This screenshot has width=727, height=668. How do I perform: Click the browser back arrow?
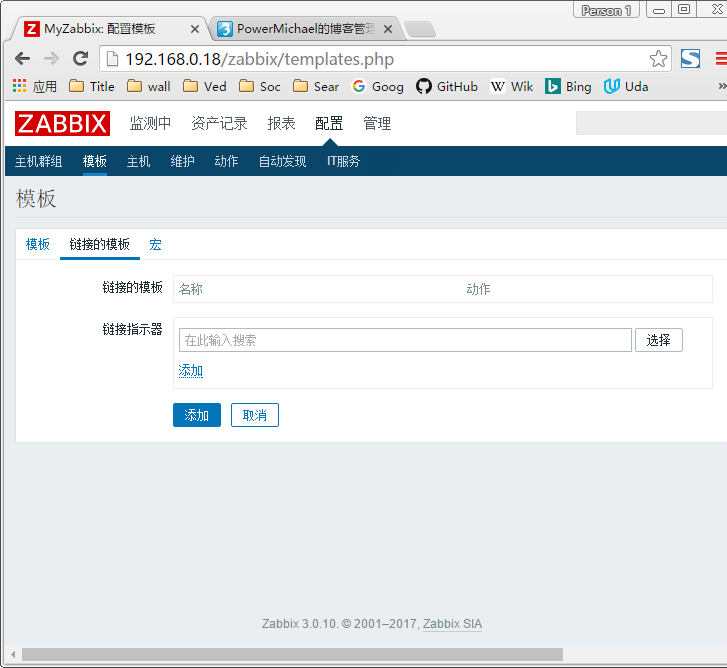22,59
